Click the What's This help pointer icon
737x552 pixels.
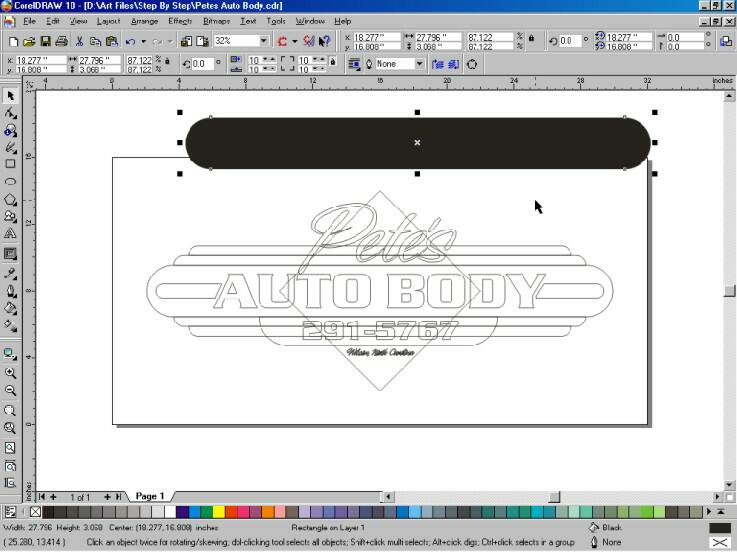[x=324, y=41]
